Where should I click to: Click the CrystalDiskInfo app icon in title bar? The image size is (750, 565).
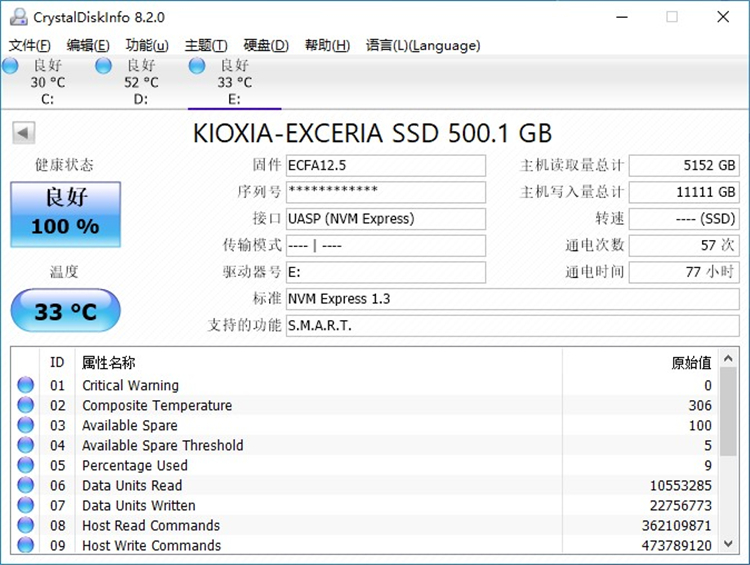[x=18, y=17]
